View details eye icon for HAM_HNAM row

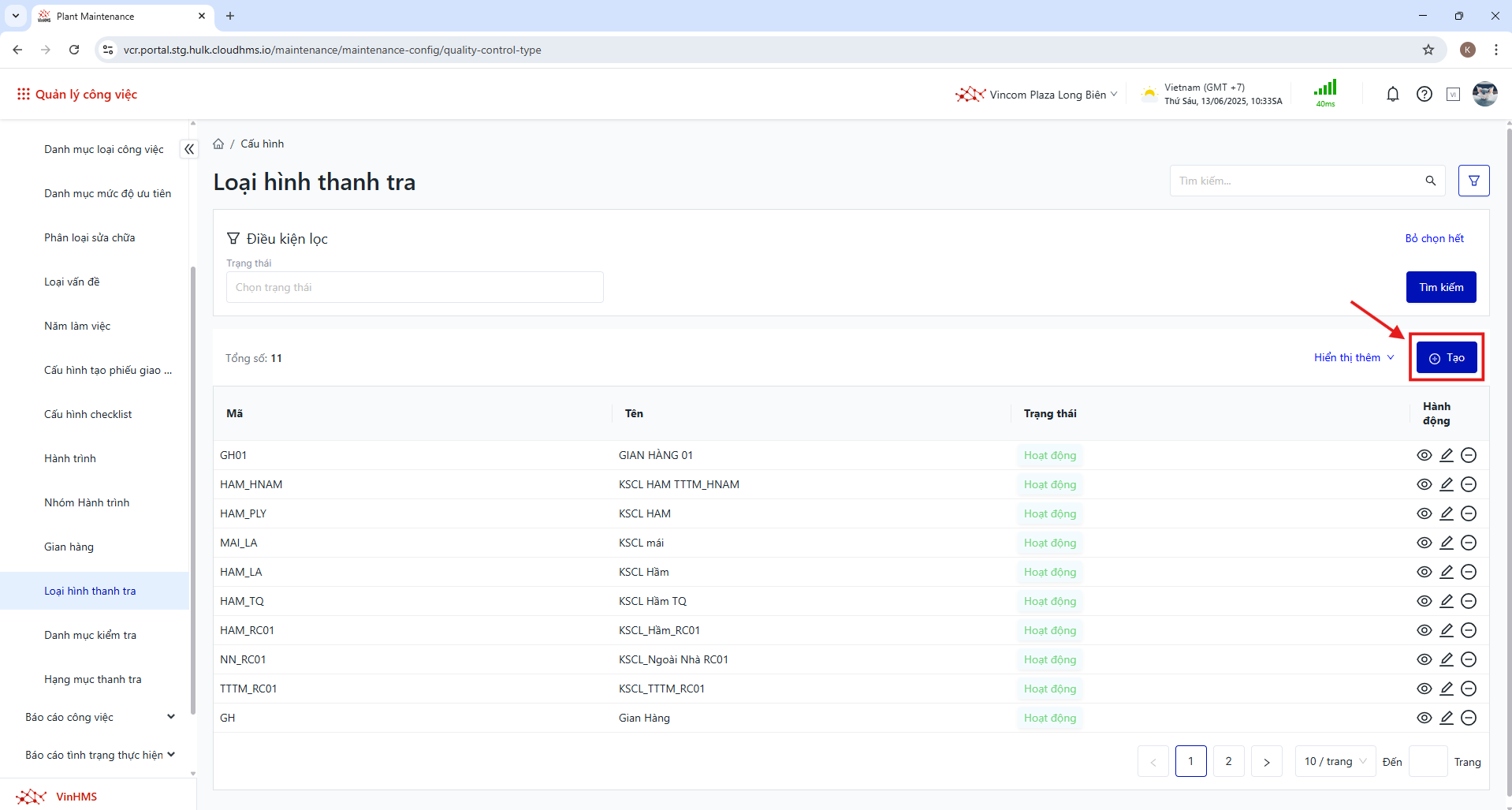1424,484
